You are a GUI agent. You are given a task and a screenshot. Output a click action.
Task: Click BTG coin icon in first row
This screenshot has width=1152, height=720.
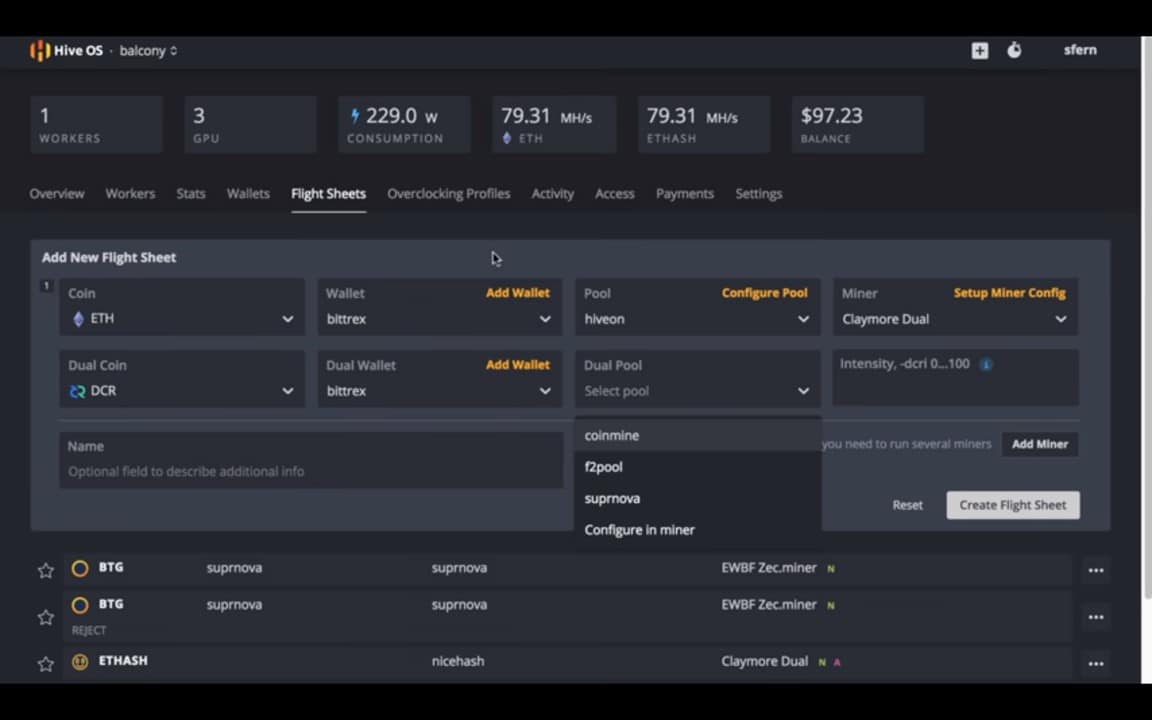coord(80,568)
